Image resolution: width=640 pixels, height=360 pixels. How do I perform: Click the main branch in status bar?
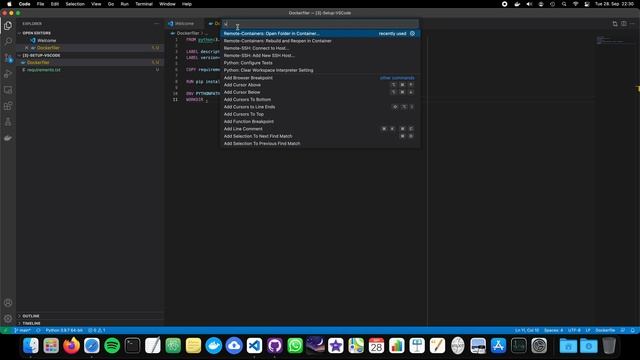(x=22, y=330)
